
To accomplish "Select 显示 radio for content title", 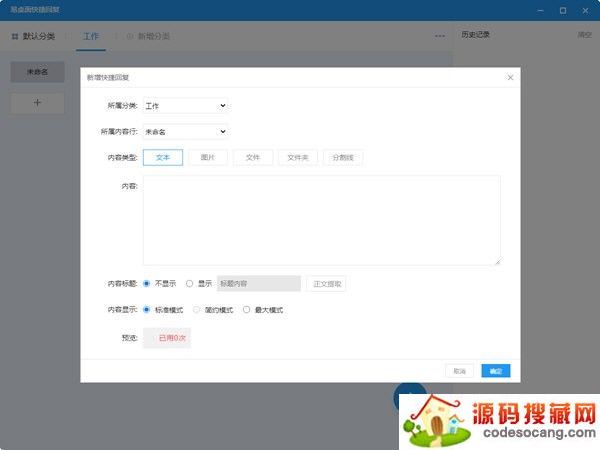I will [x=189, y=284].
